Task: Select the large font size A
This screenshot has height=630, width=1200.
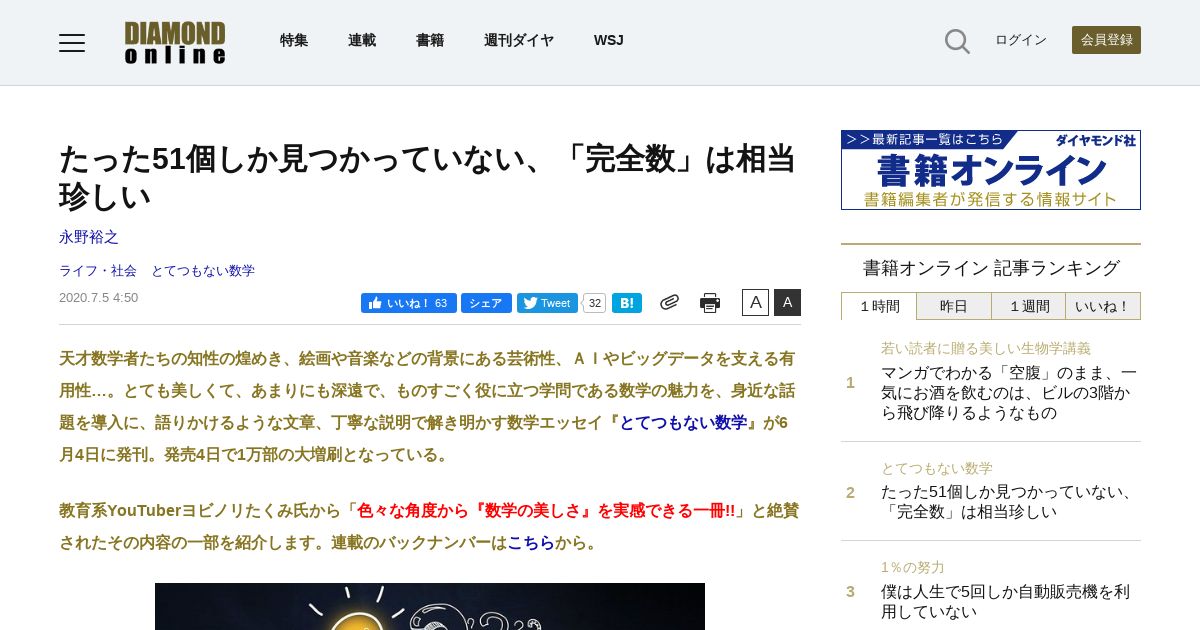Action: 787,302
